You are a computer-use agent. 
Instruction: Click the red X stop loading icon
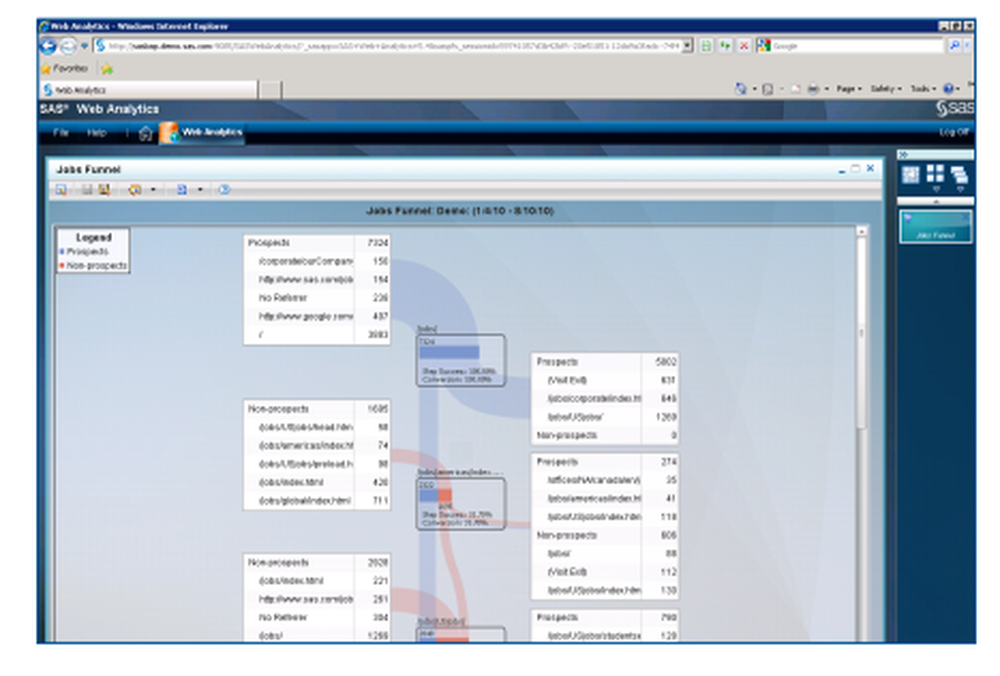click(x=744, y=46)
